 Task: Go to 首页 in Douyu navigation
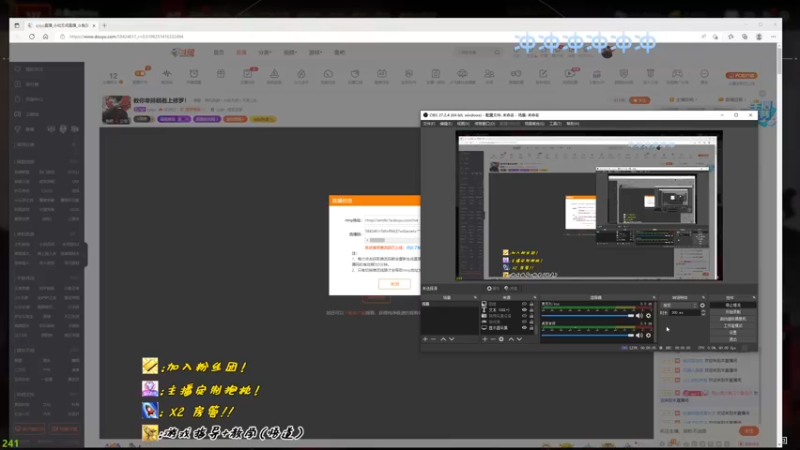218,52
